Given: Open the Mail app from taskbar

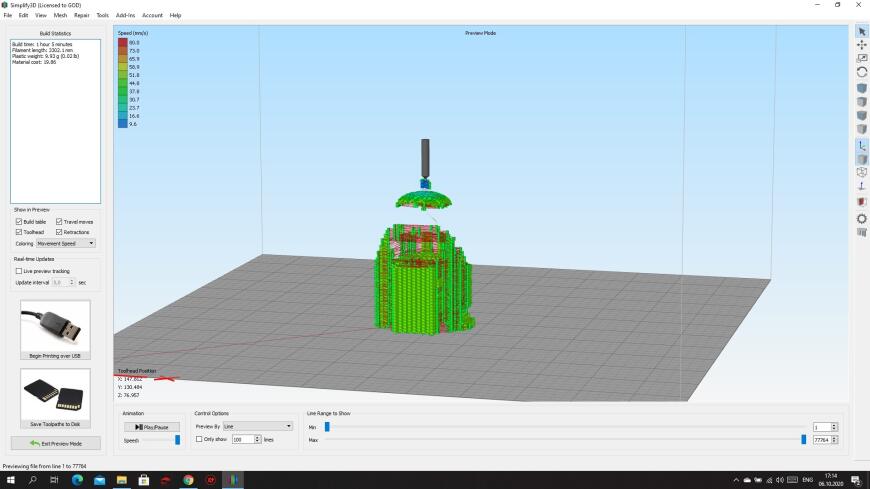Looking at the screenshot, I should tap(99, 480).
